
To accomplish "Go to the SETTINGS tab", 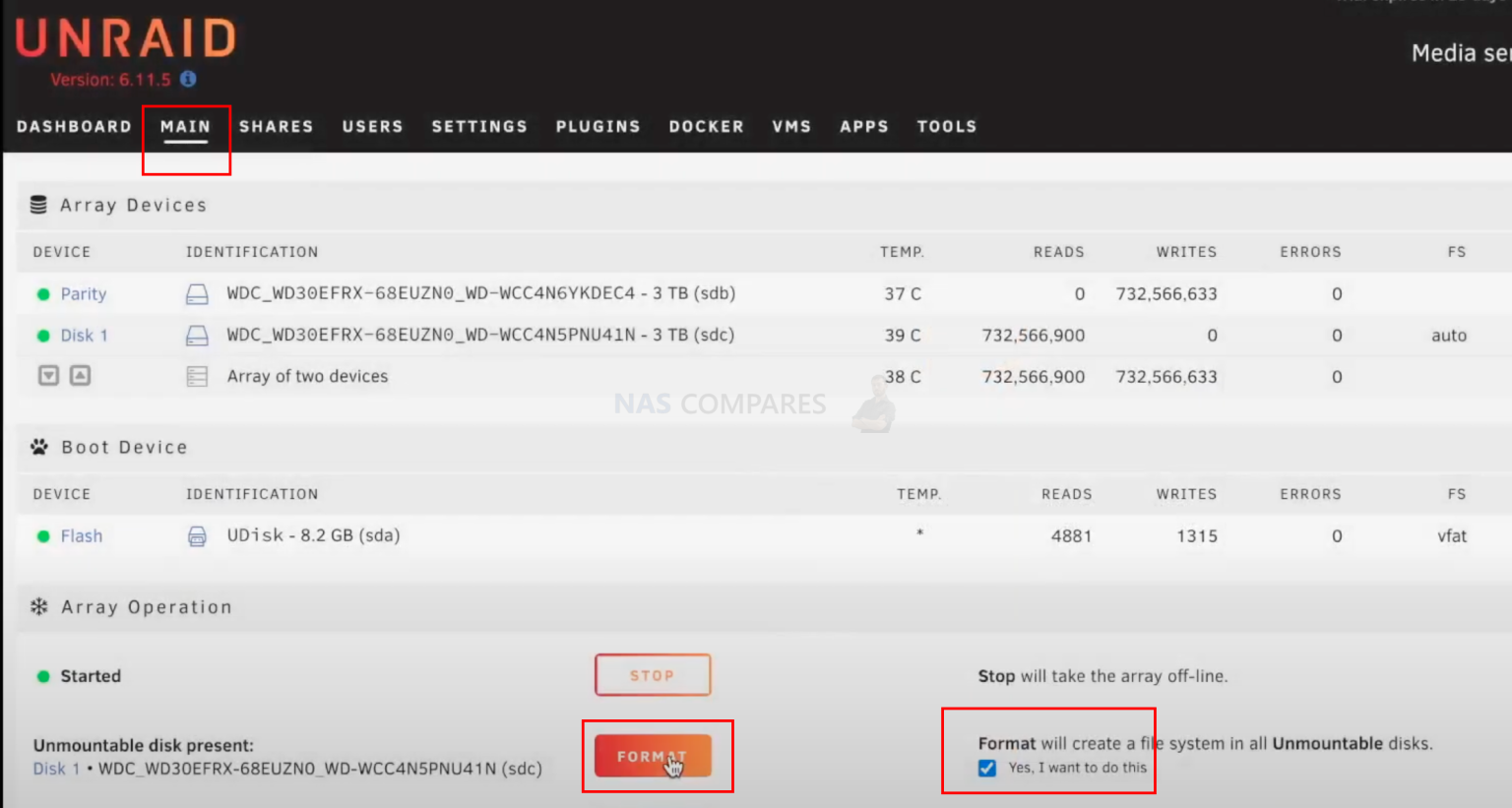I will [479, 126].
